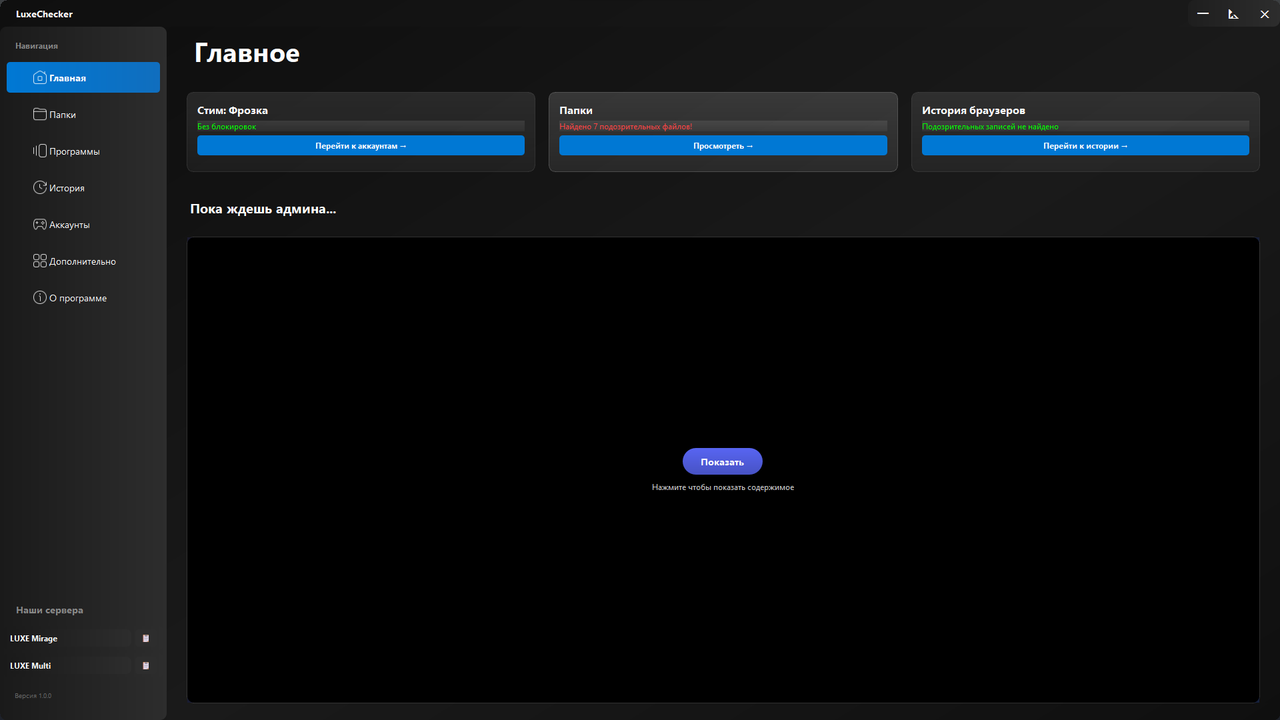Select the LUXE Mirage server entry

click(34, 638)
